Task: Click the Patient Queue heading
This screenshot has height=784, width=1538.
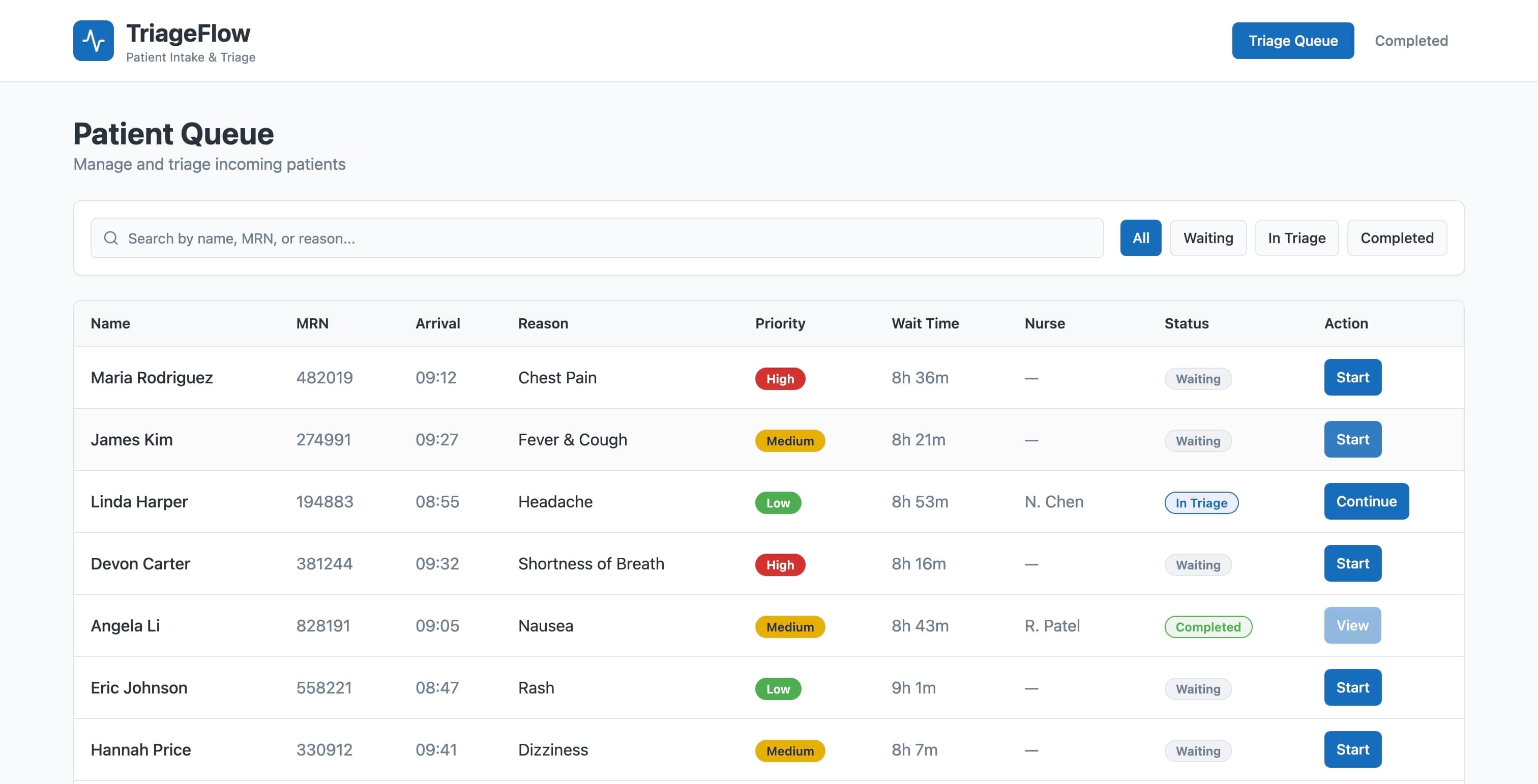Action: (x=173, y=133)
